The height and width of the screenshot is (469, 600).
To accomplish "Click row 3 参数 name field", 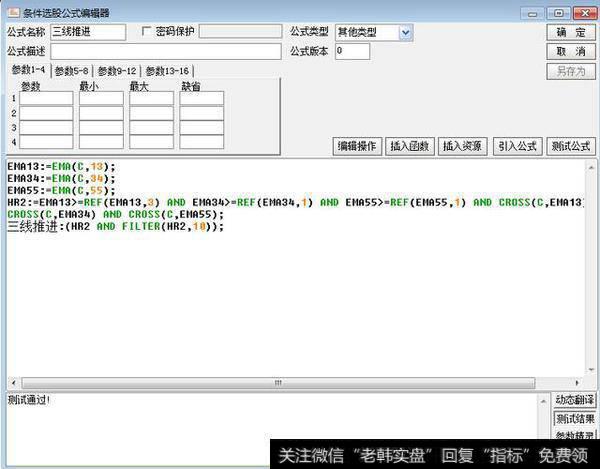I will [x=46, y=128].
